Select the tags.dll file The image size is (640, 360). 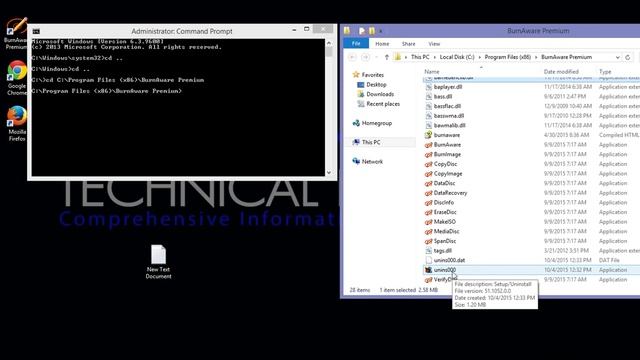coord(442,251)
